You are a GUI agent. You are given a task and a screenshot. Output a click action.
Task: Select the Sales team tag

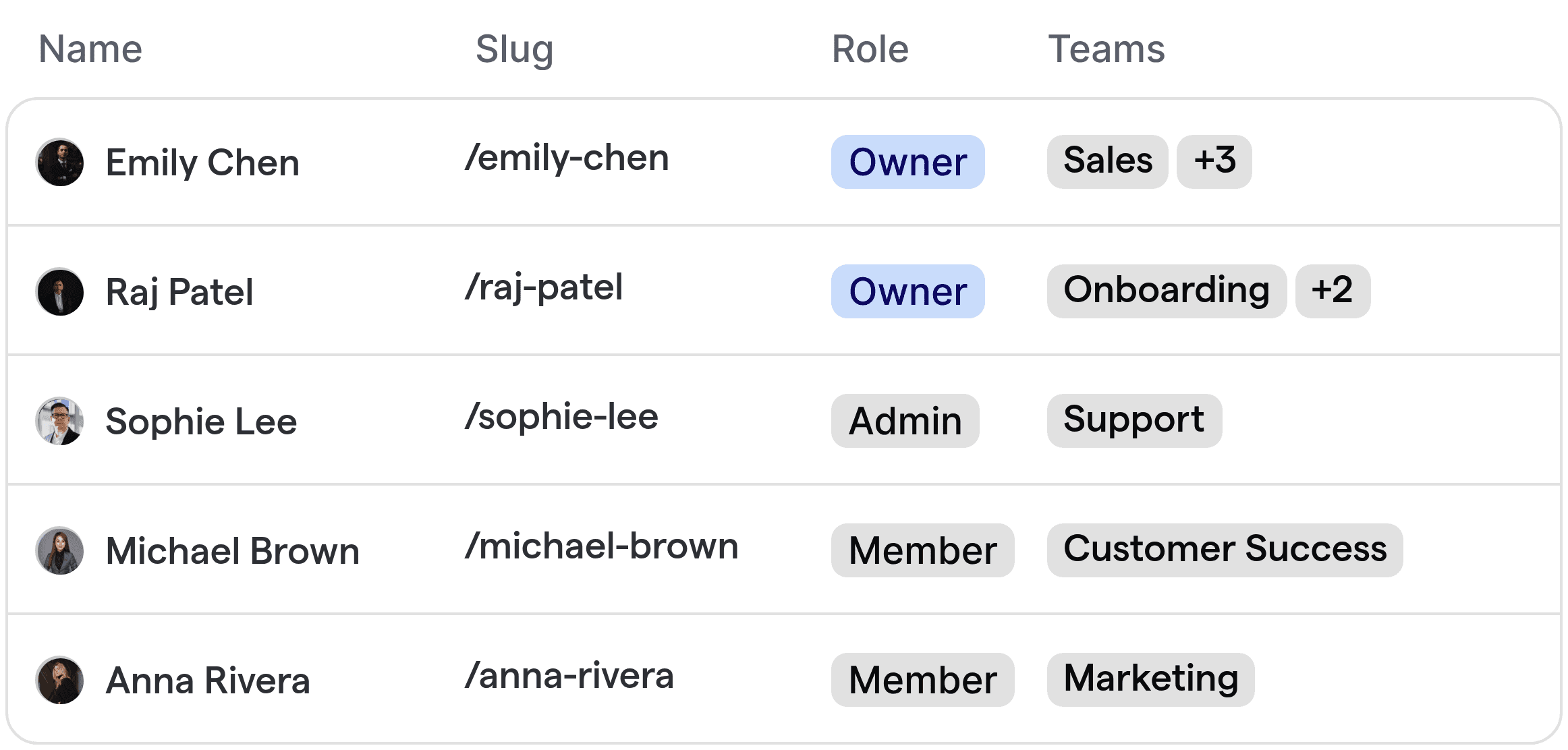pos(1107,161)
